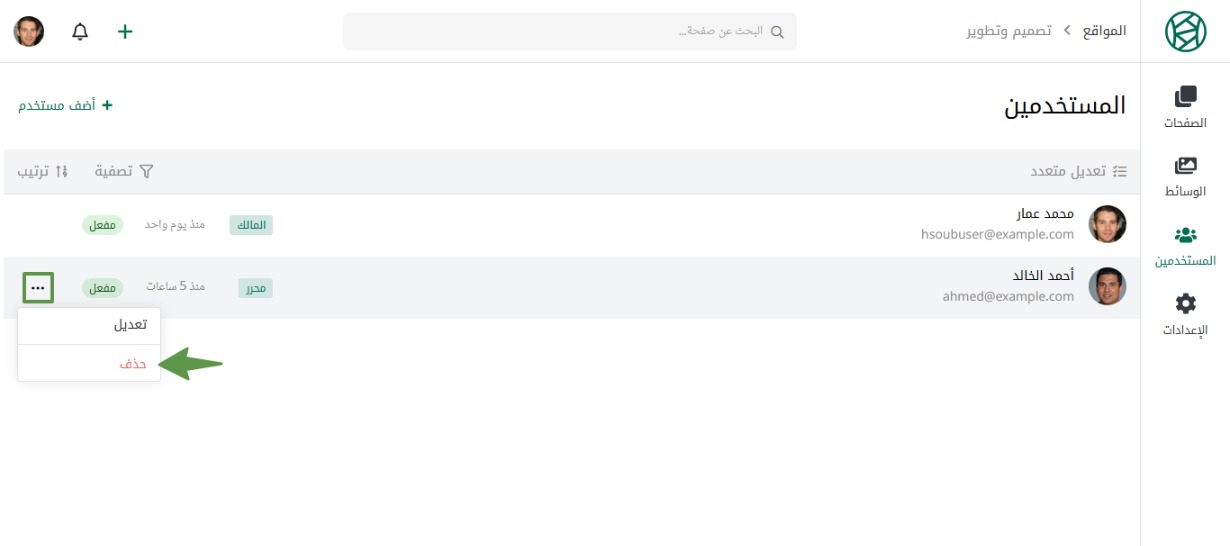Viewport: 1230px width, 546px height.
Task: Click the green site logo at top
Action: click(x=1185, y=31)
